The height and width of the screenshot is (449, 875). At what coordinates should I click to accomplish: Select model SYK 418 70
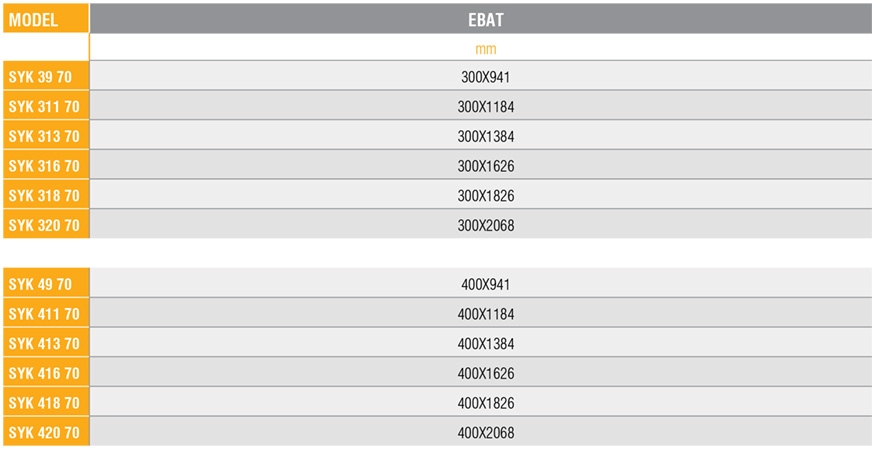(44, 403)
